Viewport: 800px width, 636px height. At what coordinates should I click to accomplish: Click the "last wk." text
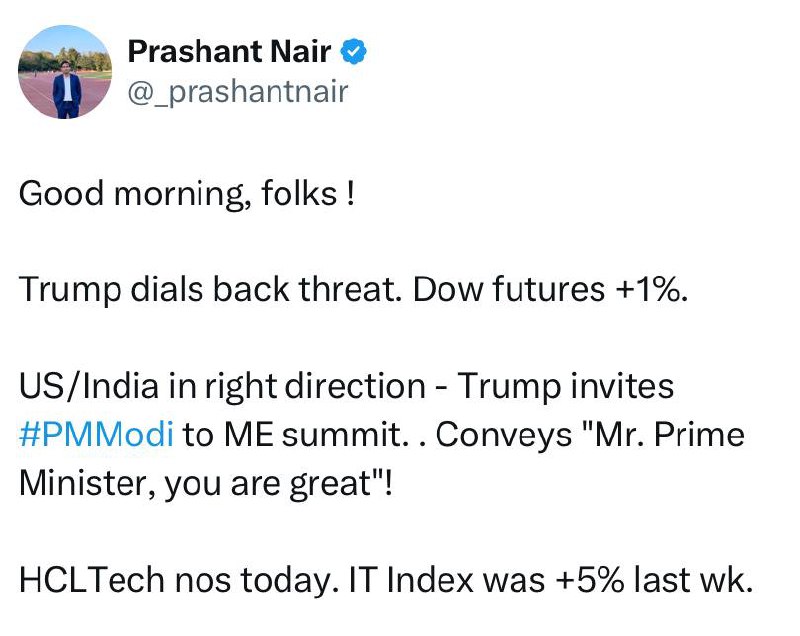pyautogui.click(x=698, y=581)
